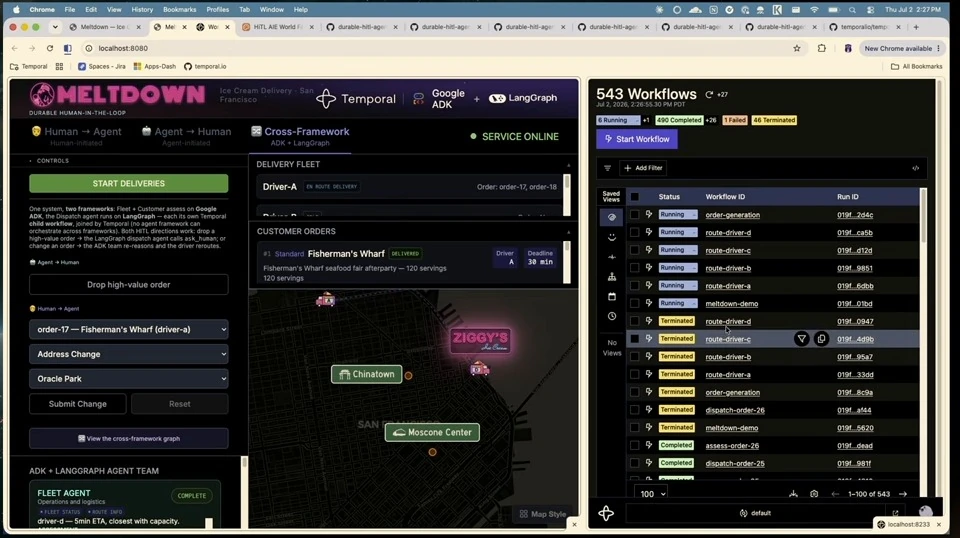Screen dimensions: 960x538
Task: Collapse the Controls section
Action: click(49, 161)
